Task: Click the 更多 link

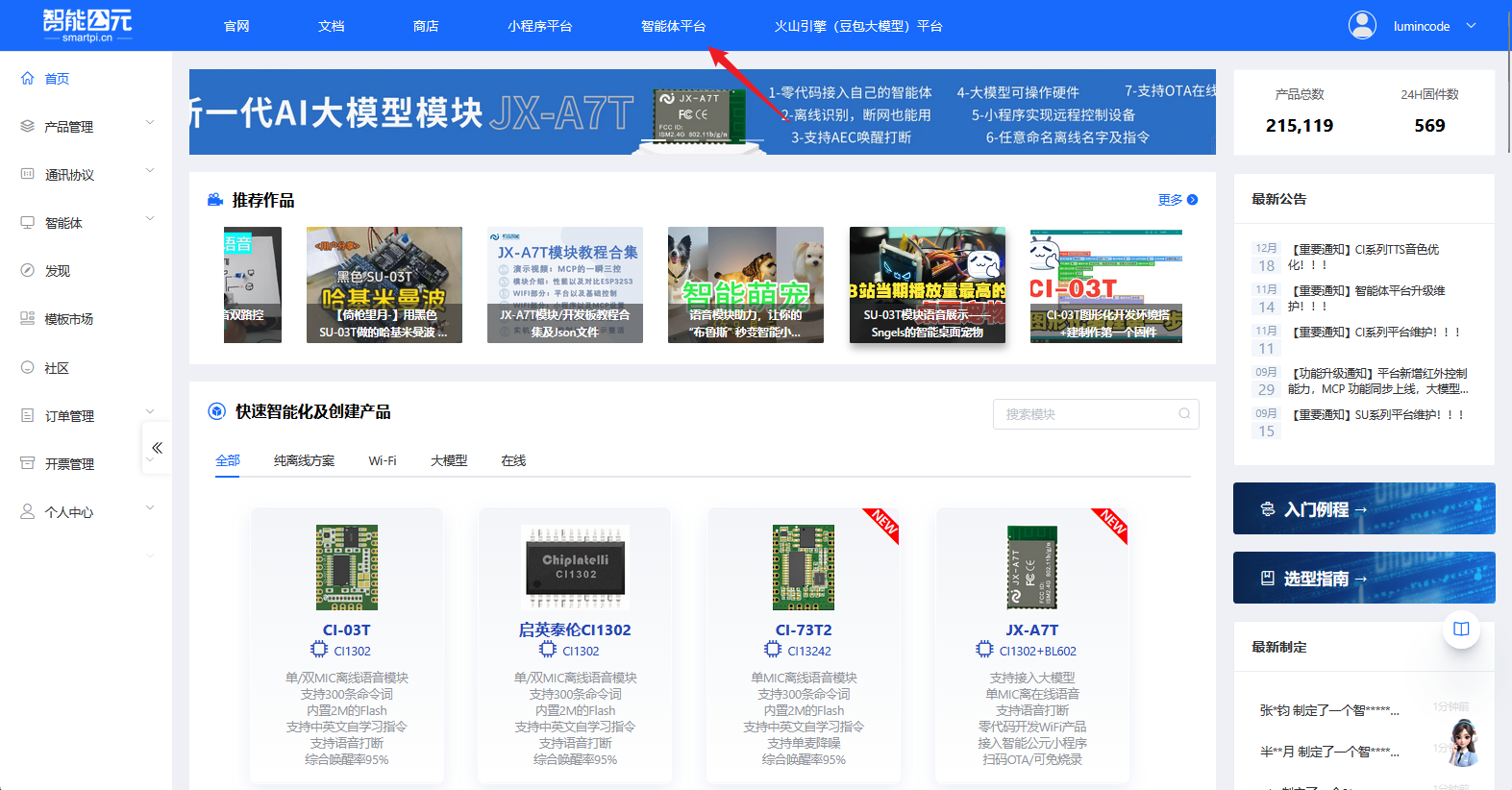Action: pos(1170,200)
